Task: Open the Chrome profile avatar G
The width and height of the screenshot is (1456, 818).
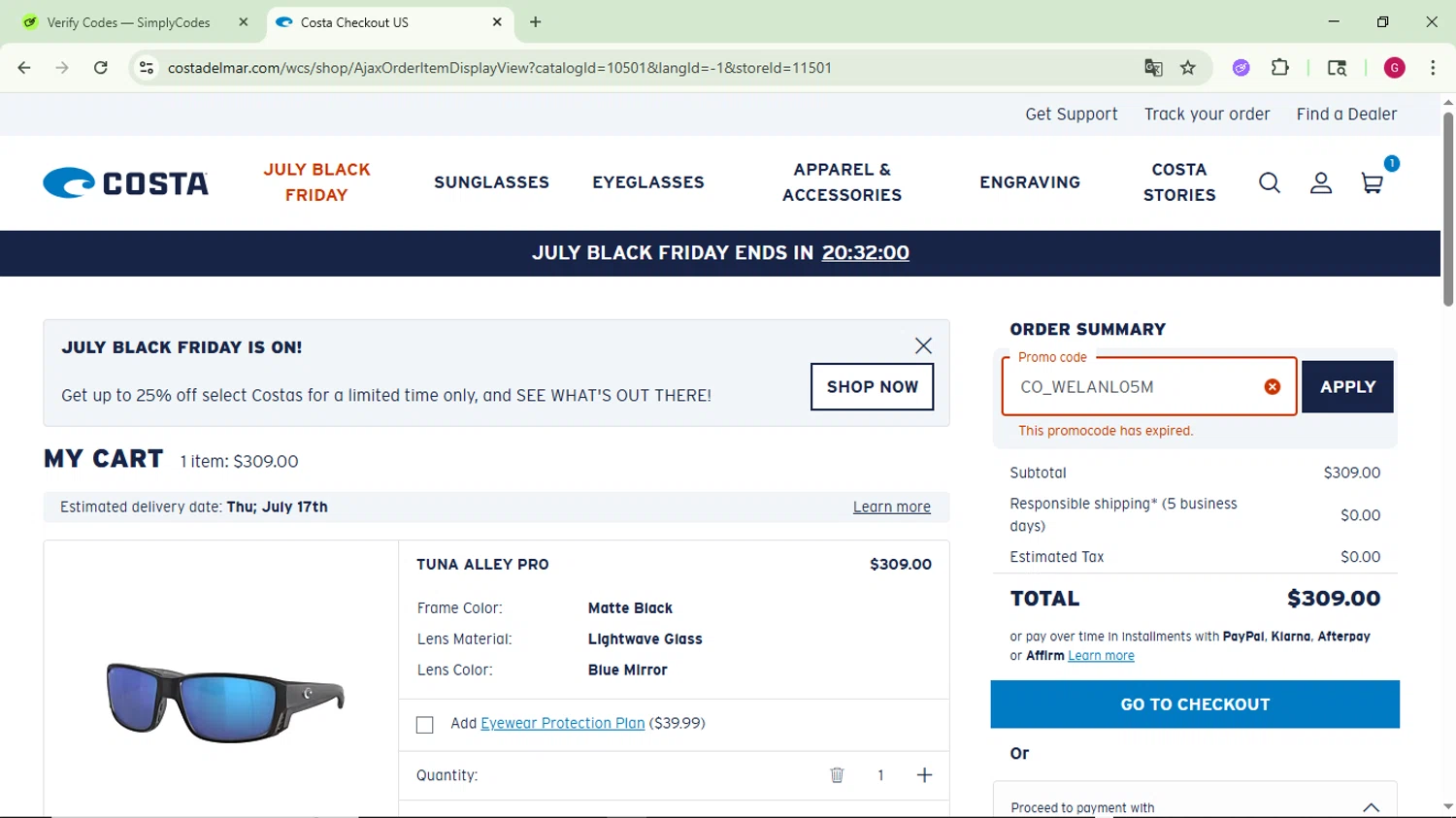Action: tap(1394, 68)
